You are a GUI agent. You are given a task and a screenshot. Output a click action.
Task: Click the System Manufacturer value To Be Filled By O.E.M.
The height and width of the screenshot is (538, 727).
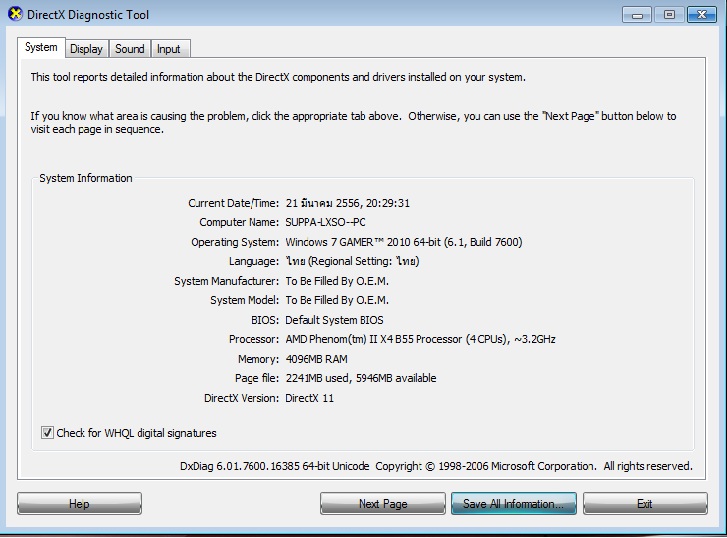point(337,281)
